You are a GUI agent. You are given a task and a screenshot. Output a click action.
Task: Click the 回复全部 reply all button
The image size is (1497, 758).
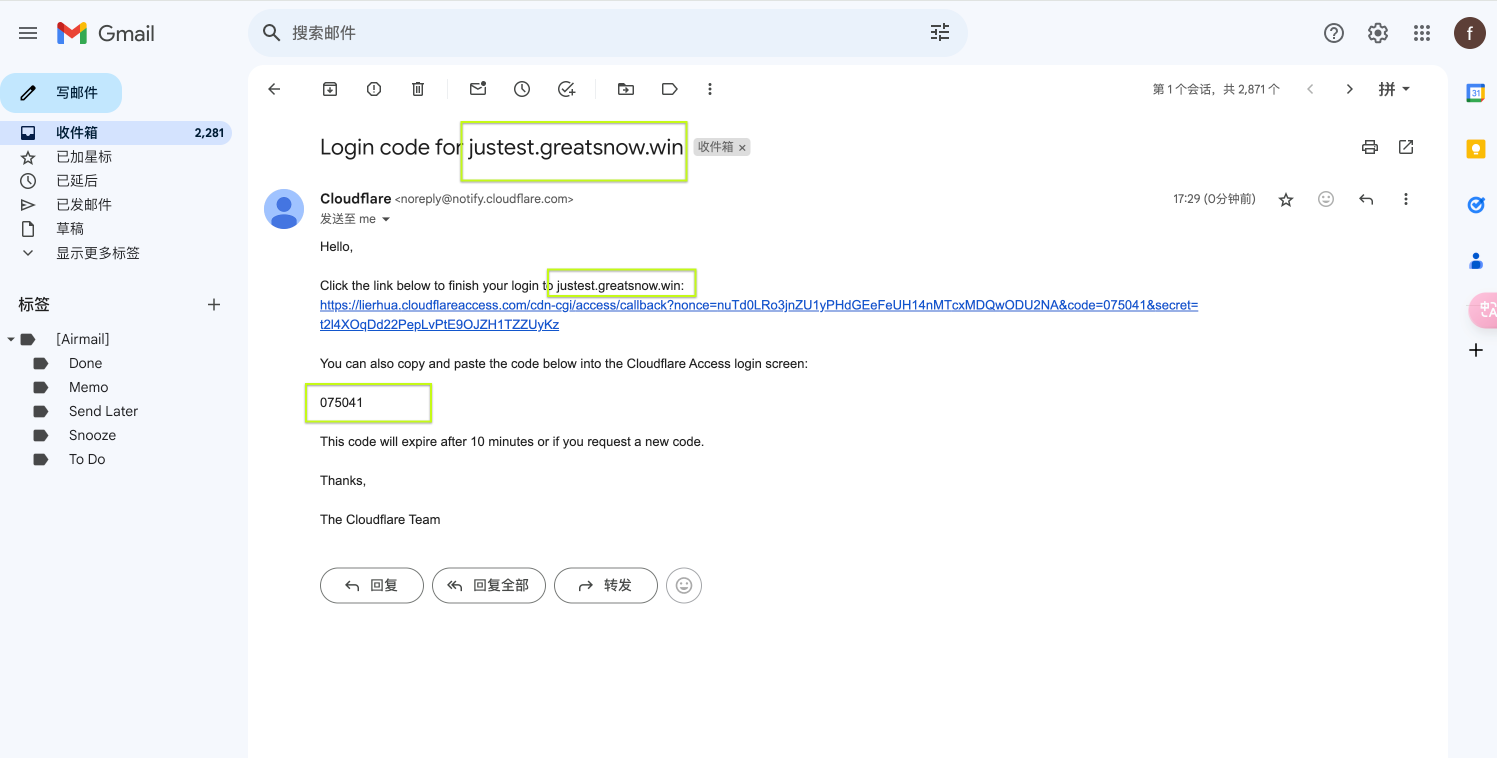click(489, 585)
